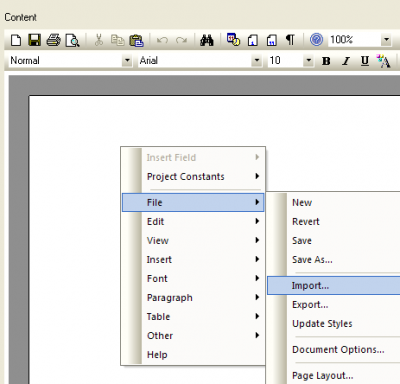400x384 pixels.
Task: Choose Save in the File submenu
Action: (x=333, y=240)
